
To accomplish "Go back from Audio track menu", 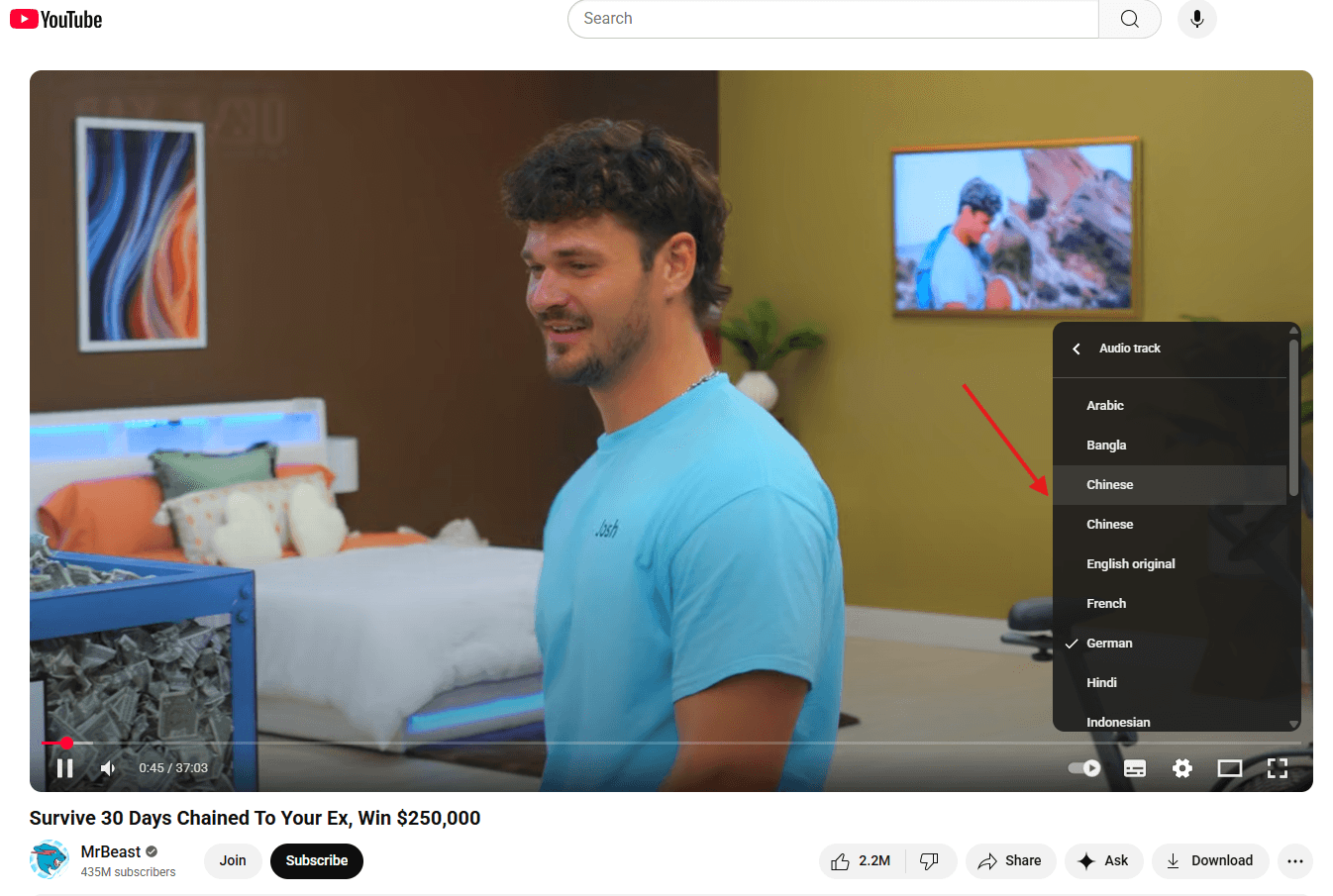I will [x=1077, y=348].
